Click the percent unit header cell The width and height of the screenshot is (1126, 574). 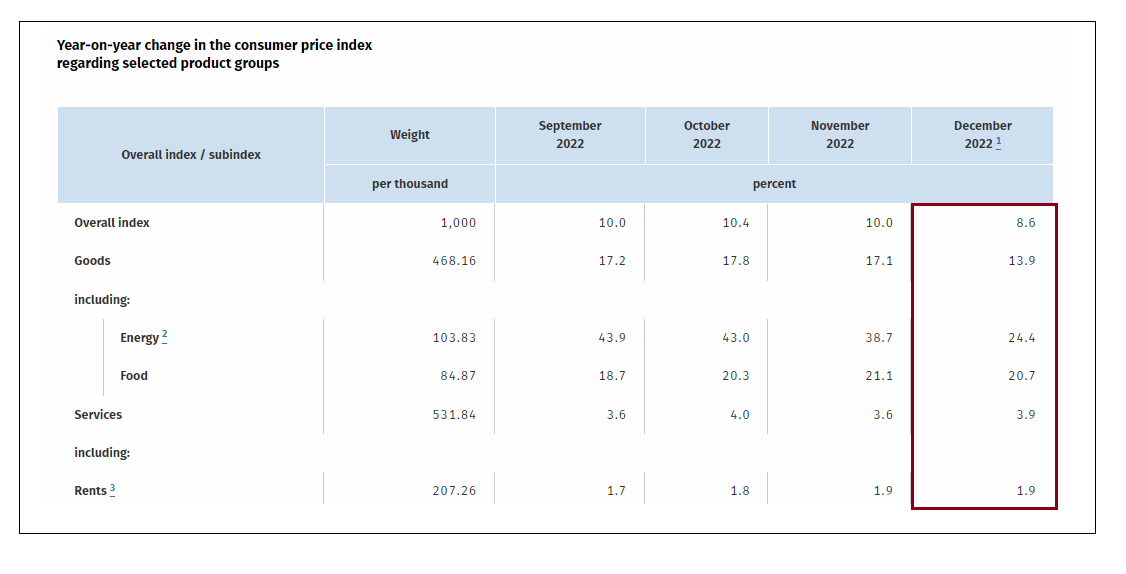pos(774,184)
